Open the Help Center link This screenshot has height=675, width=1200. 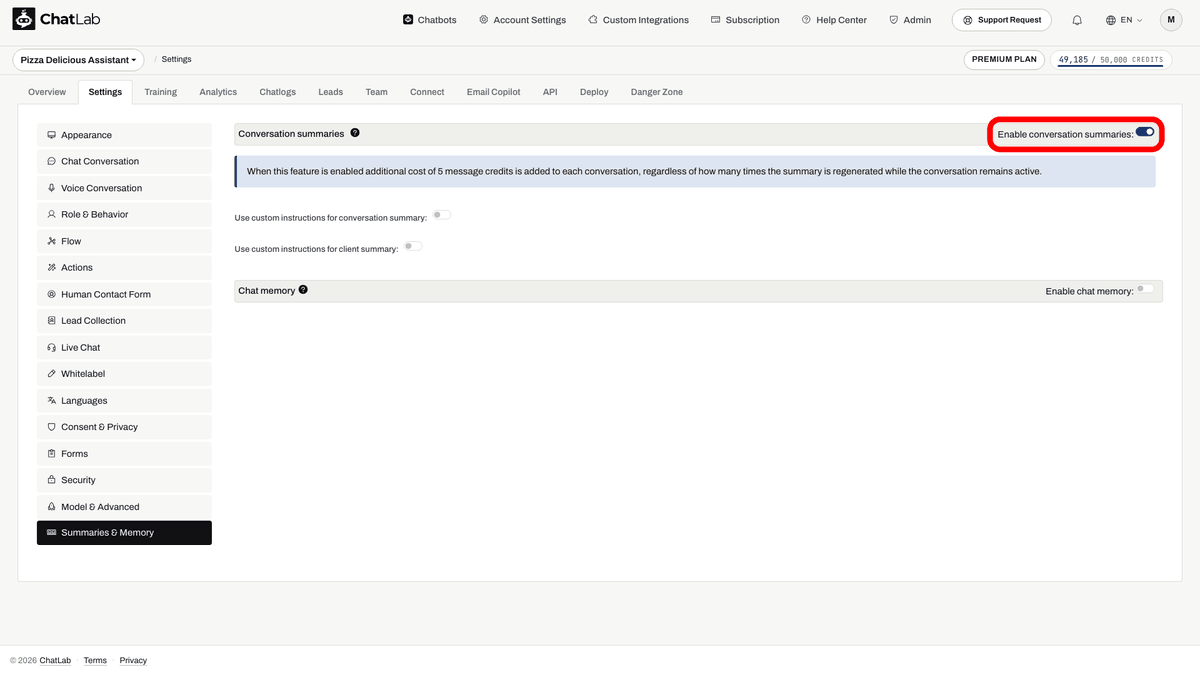[x=834, y=20]
